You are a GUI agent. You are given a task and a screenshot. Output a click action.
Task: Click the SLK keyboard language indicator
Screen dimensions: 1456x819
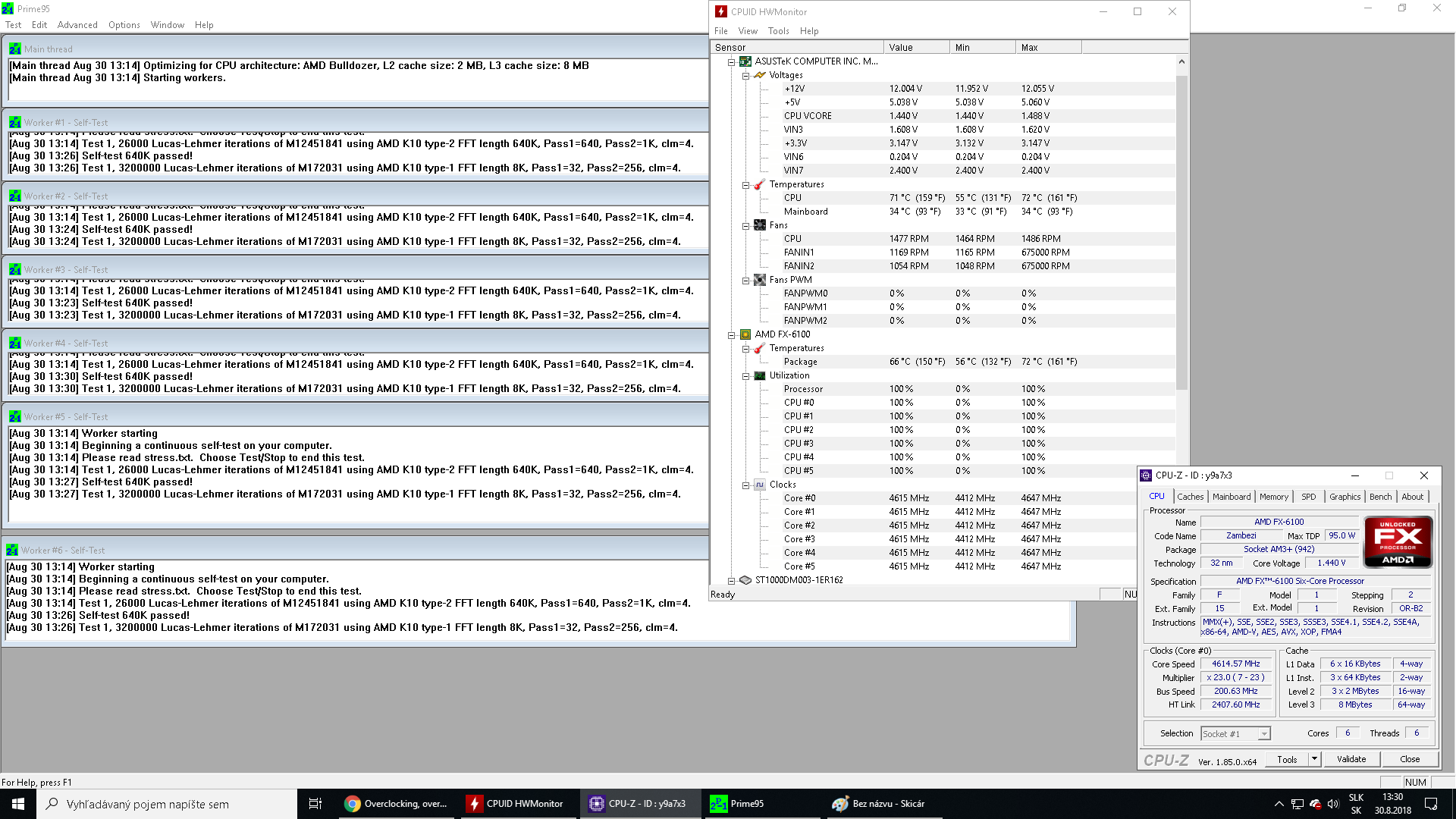tap(1356, 804)
